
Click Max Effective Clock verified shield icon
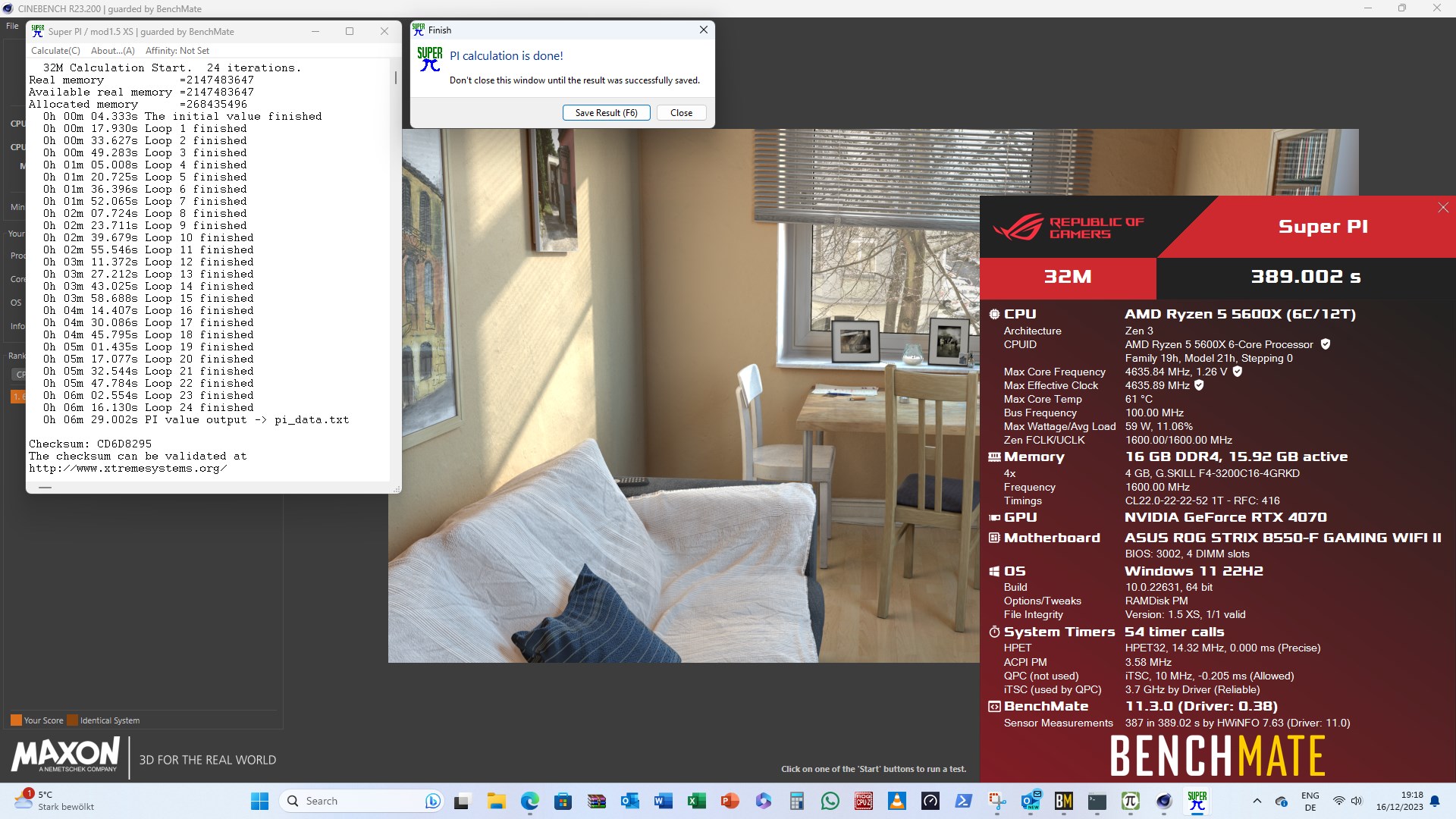[1199, 385]
